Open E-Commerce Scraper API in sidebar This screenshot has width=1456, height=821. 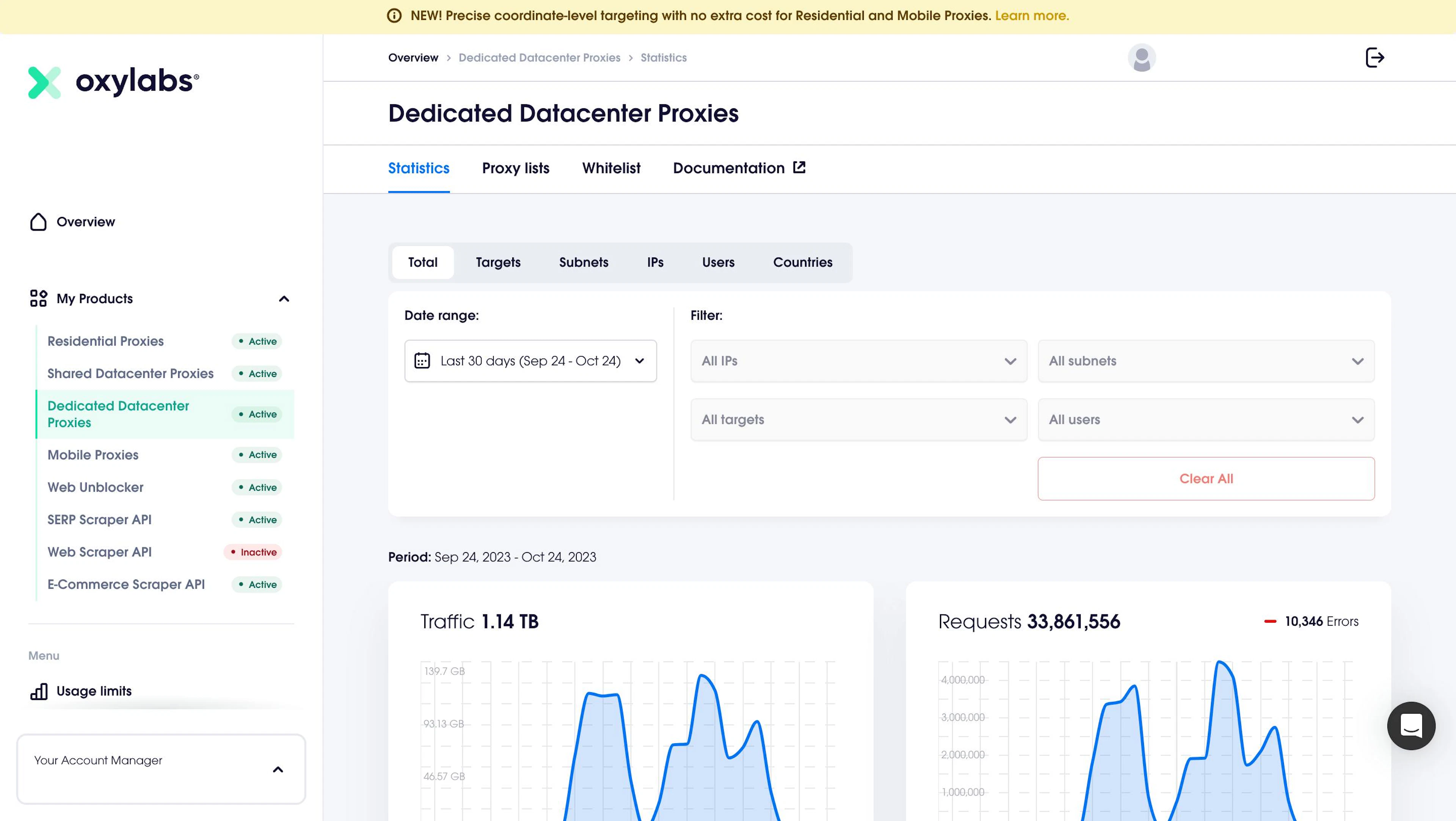pyautogui.click(x=126, y=584)
